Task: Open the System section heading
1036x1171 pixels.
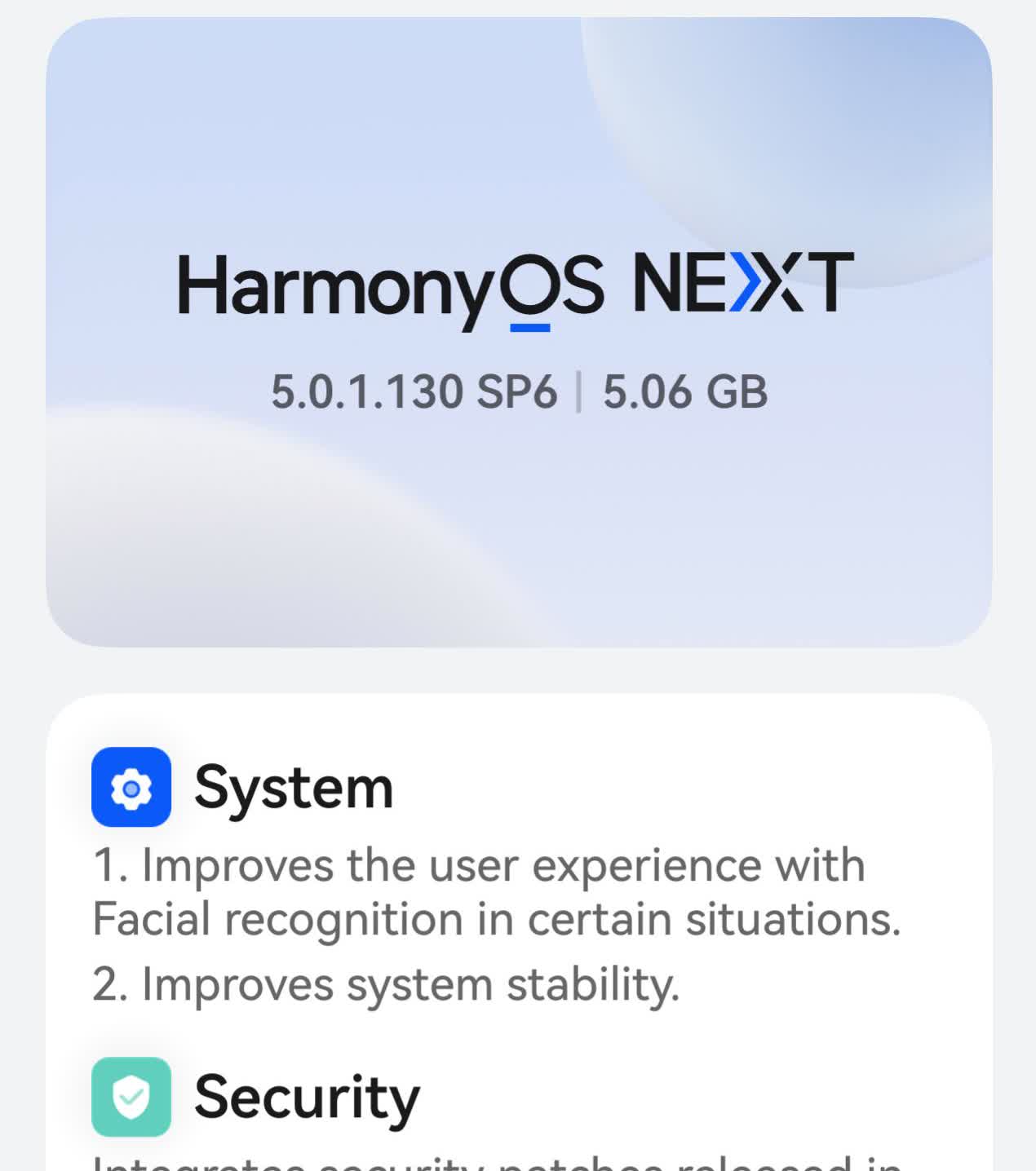Action: tap(294, 788)
